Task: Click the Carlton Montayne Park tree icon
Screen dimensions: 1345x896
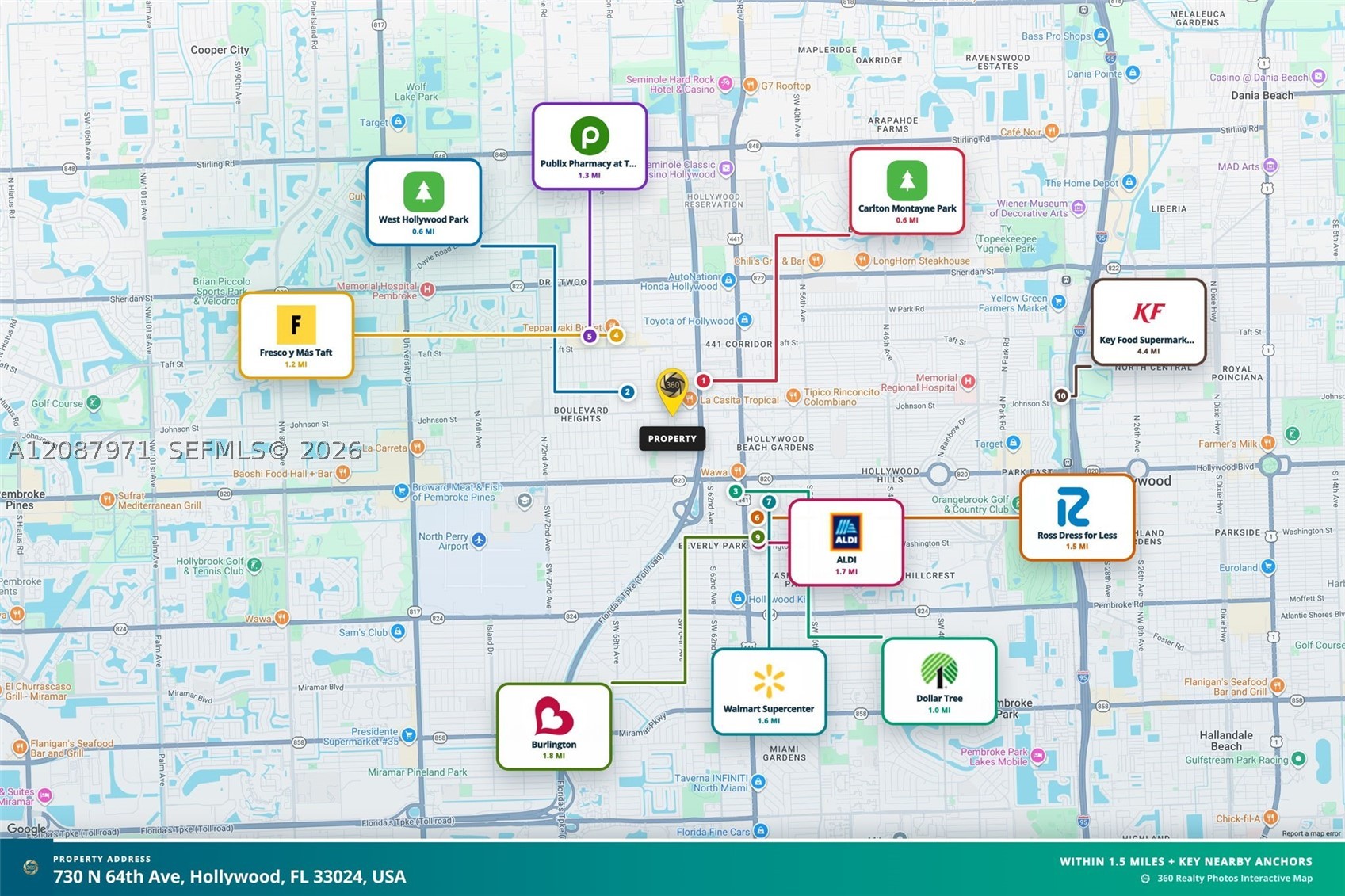Action: (x=907, y=181)
